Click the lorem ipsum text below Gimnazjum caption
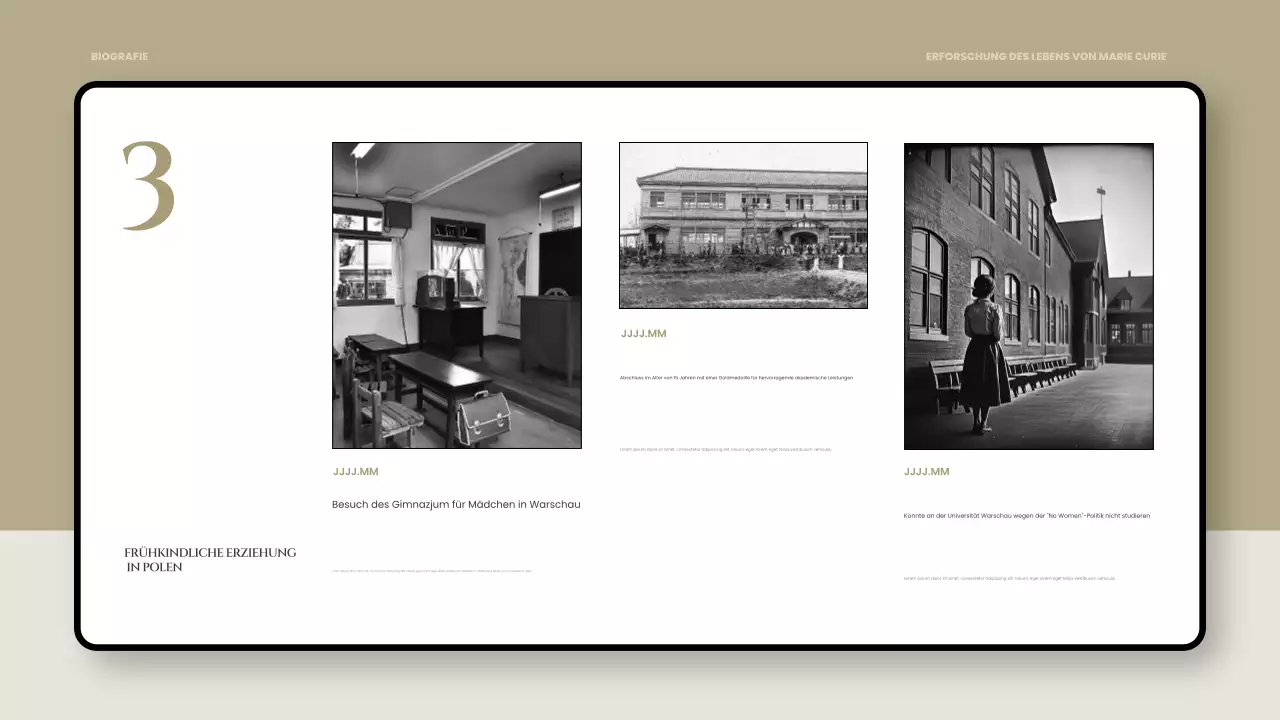 click(432, 571)
